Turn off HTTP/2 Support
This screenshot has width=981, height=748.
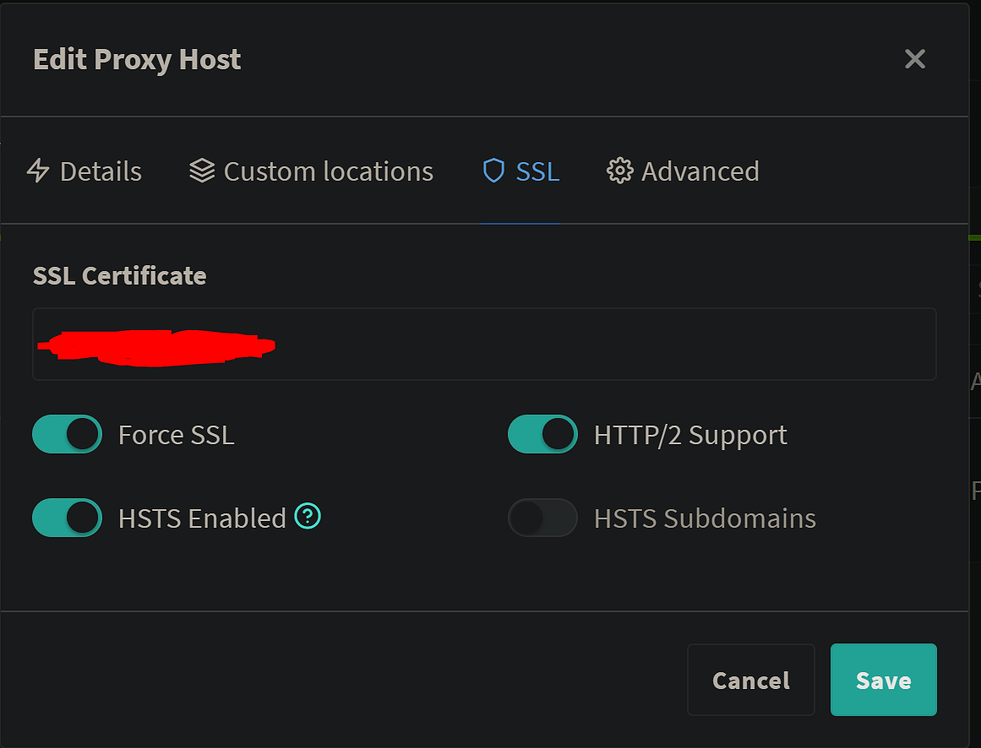542,434
